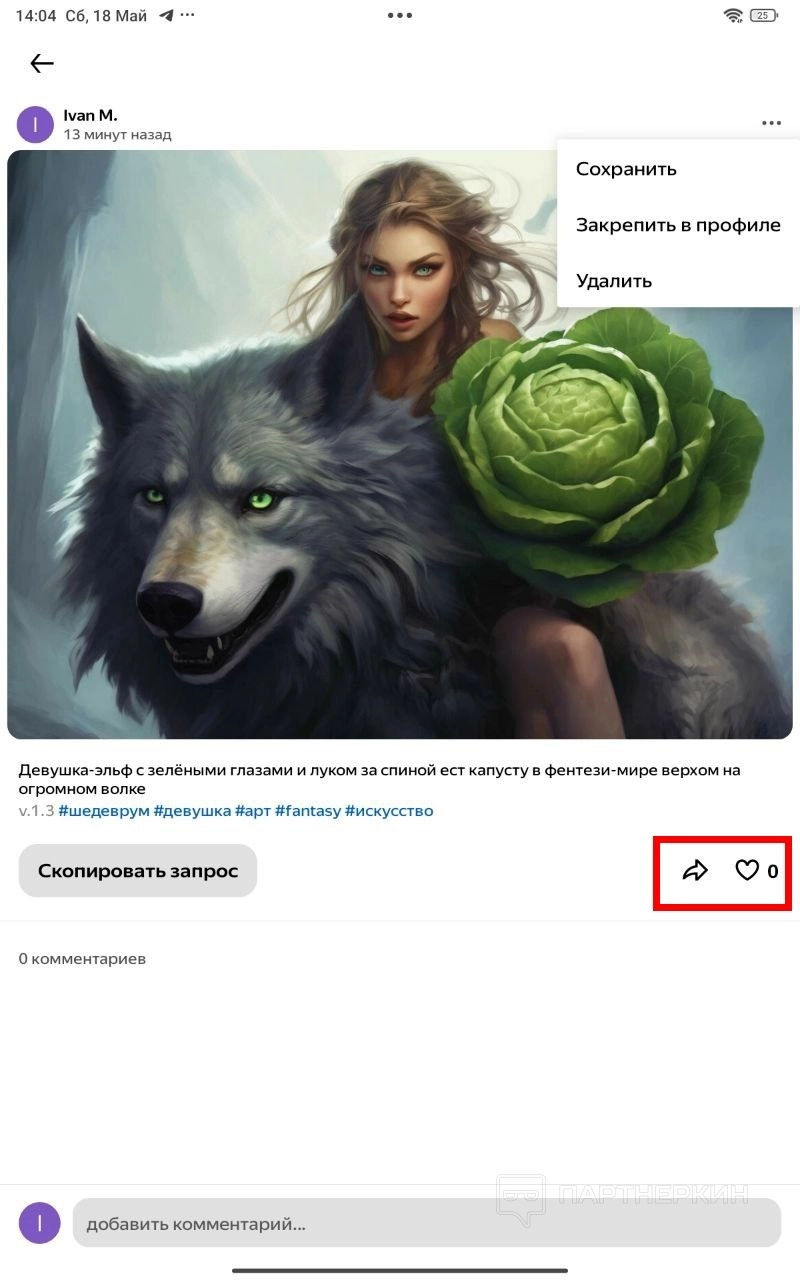Open the #шедеврум hashtag link

(x=103, y=811)
